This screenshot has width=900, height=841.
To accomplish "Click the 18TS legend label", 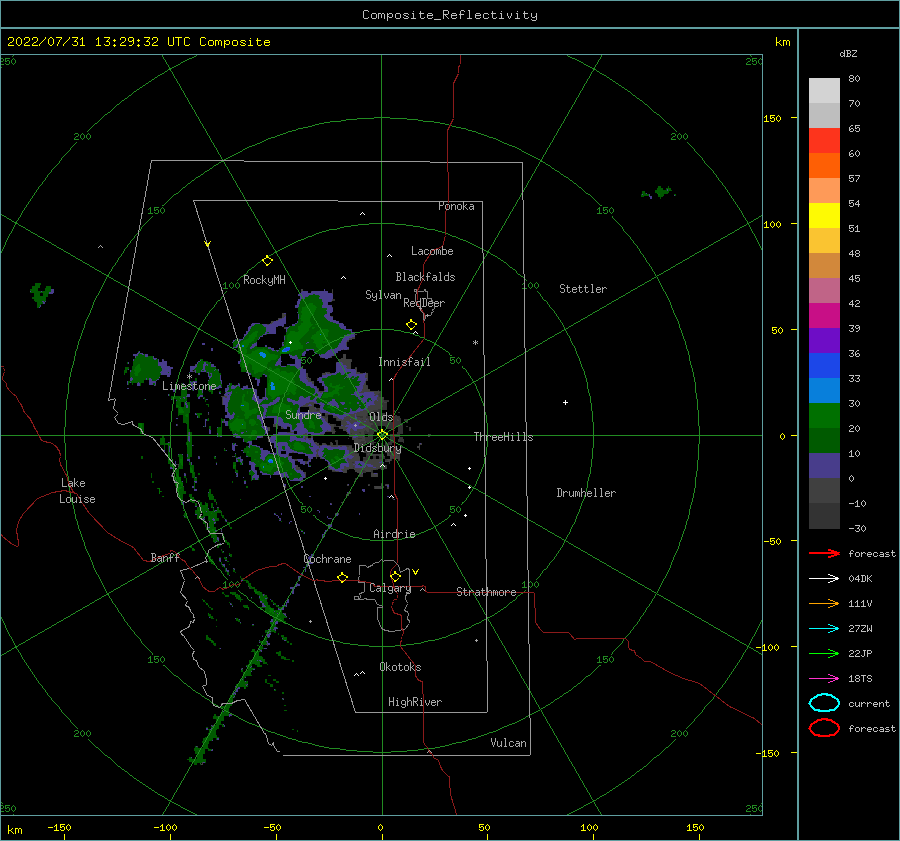I will [x=860, y=679].
